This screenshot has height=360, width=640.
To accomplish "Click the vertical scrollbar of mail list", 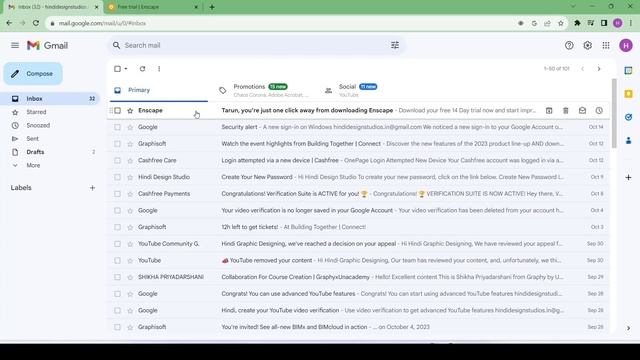I will coord(614,113).
